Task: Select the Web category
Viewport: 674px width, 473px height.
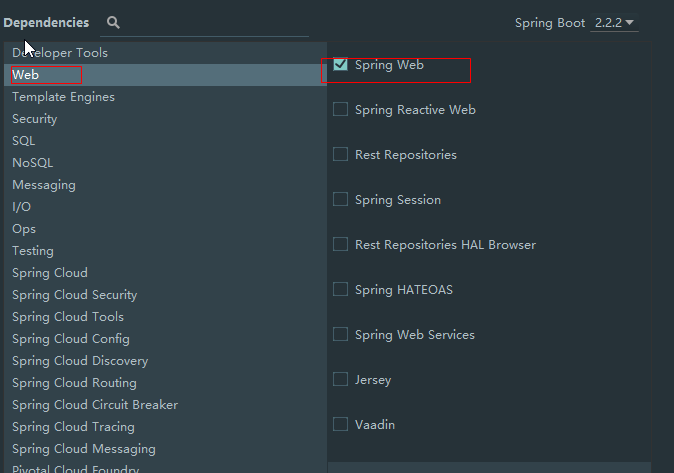Action: [165, 75]
